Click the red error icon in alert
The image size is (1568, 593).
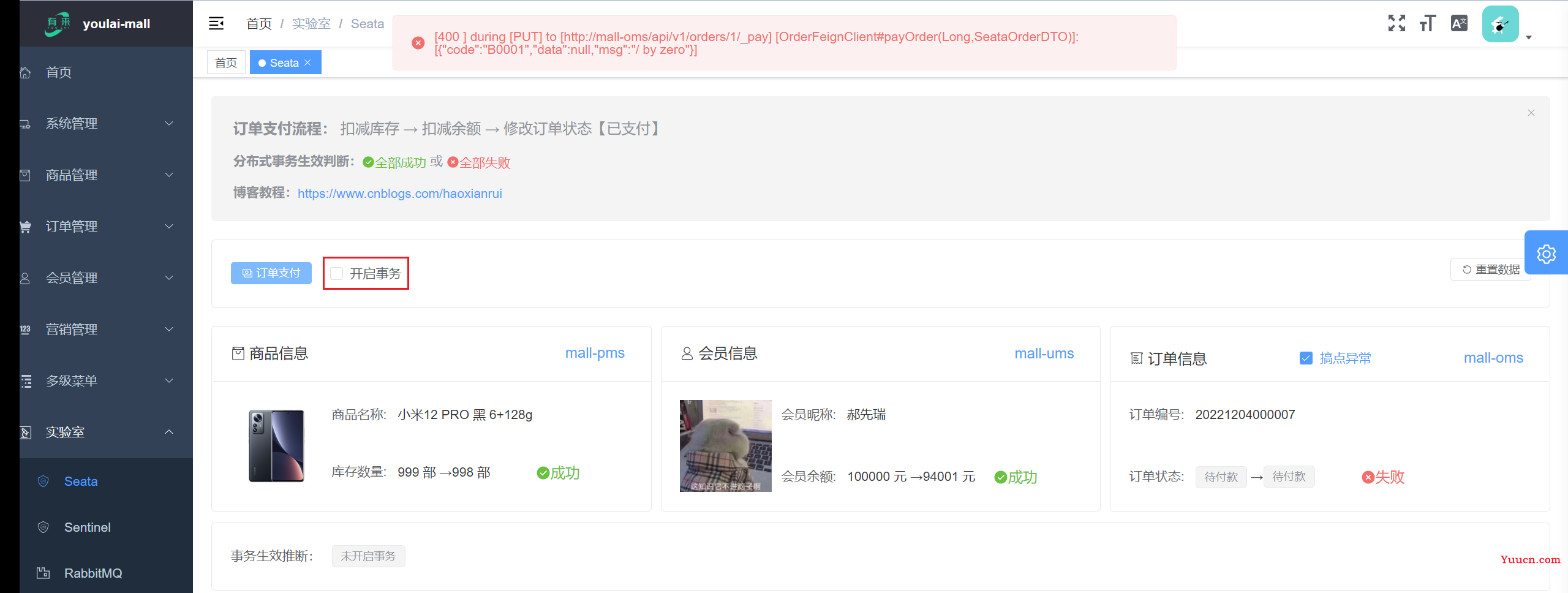[x=418, y=43]
